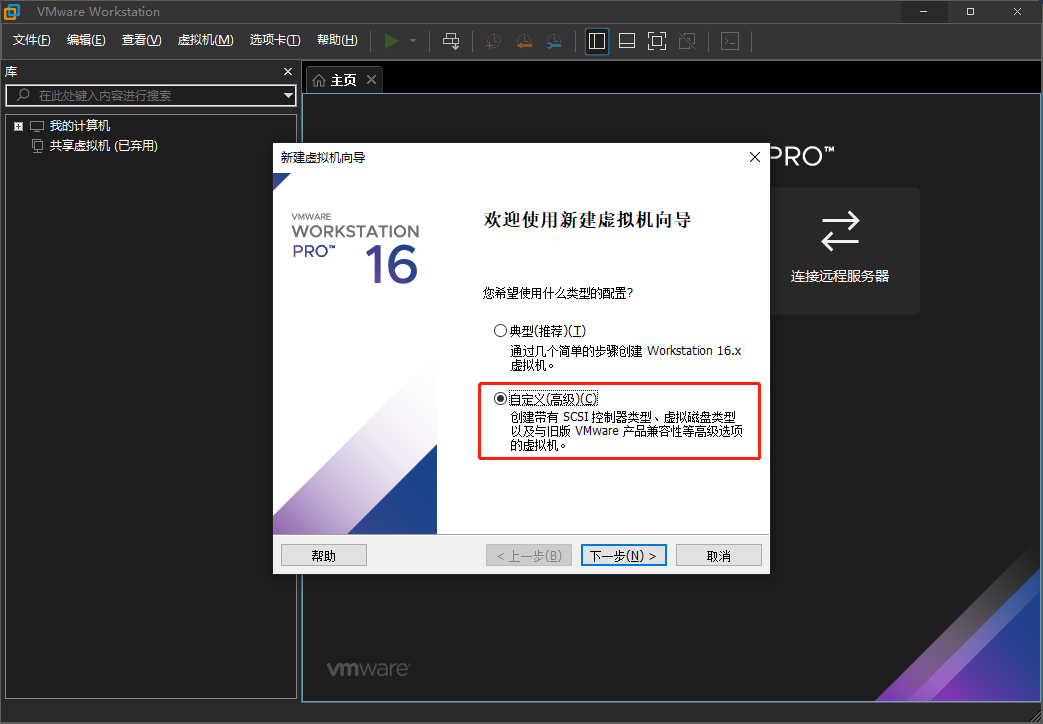This screenshot has width=1043, height=724.
Task: Switch to the 主页 tab
Action: 343,80
